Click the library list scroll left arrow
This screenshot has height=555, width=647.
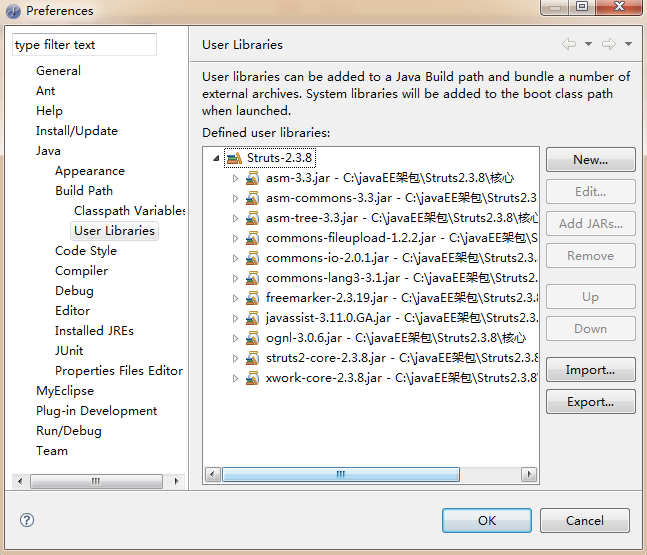click(213, 475)
